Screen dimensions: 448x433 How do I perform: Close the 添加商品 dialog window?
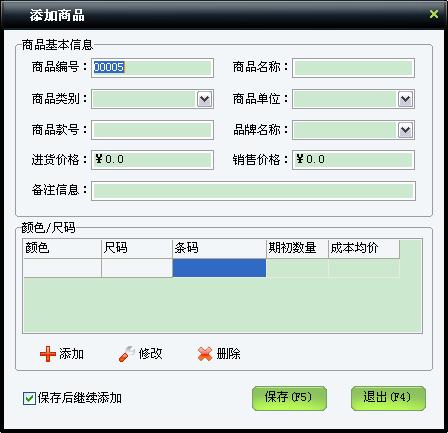click(434, 14)
